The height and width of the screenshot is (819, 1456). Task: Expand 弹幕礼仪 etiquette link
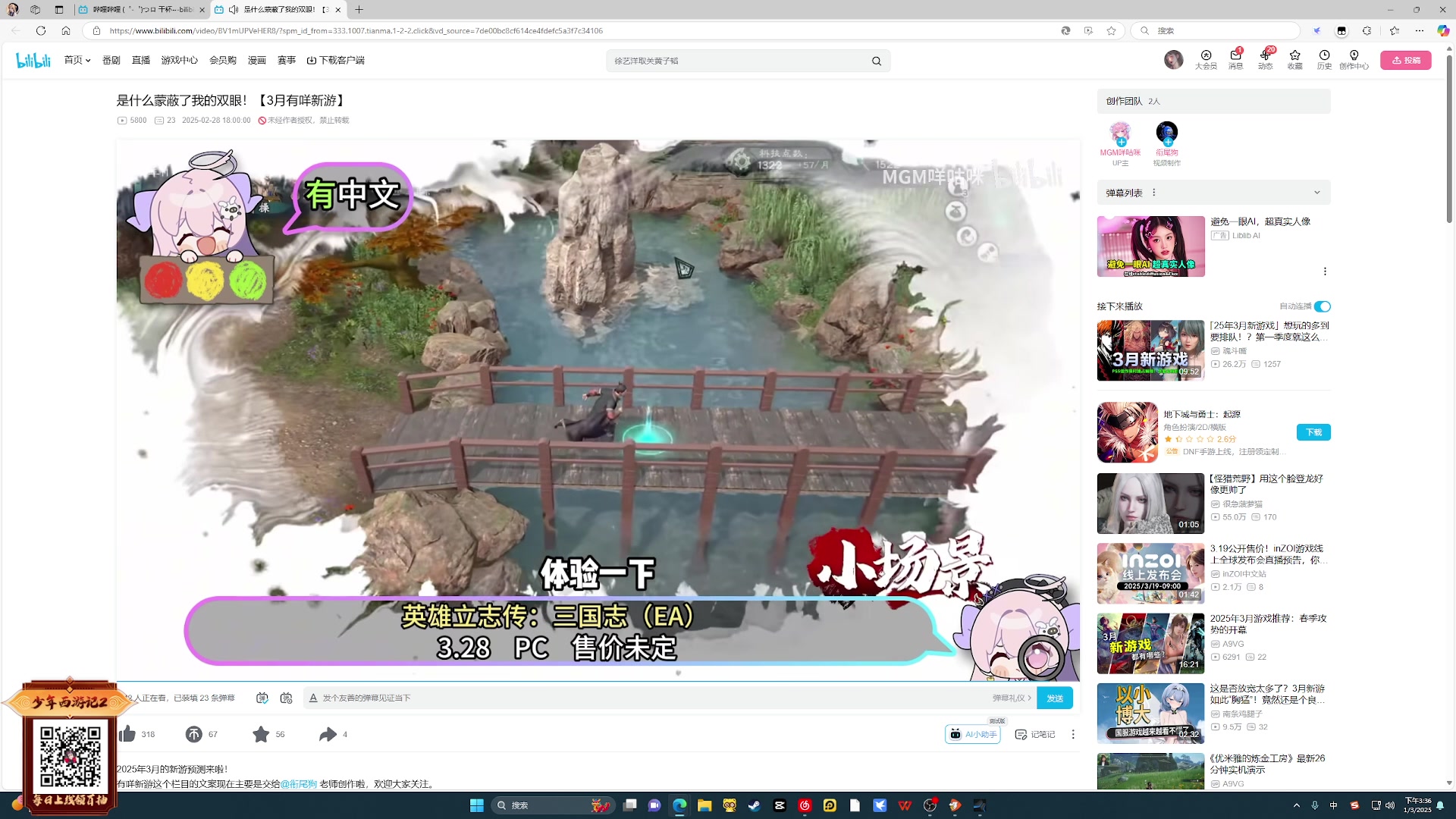click(x=1012, y=698)
